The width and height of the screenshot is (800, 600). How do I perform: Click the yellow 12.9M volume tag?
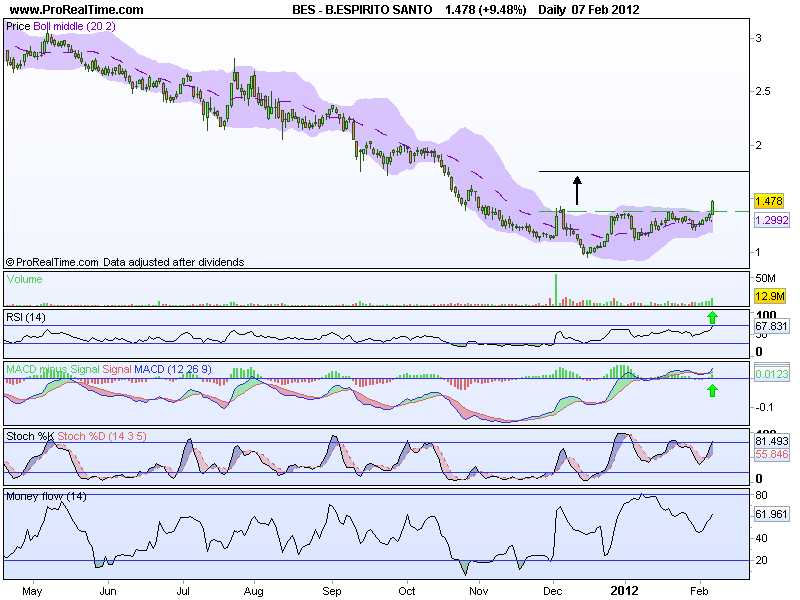[769, 296]
